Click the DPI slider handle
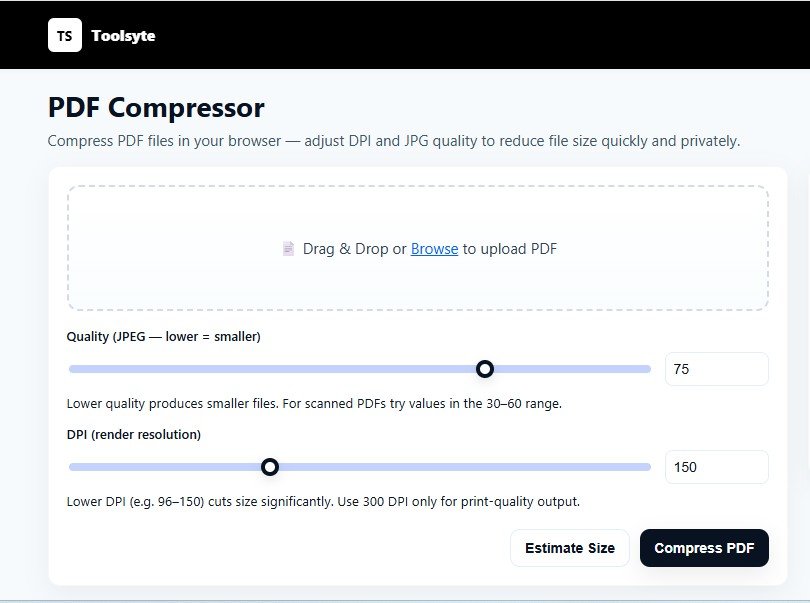The image size is (810, 603). (x=269, y=466)
